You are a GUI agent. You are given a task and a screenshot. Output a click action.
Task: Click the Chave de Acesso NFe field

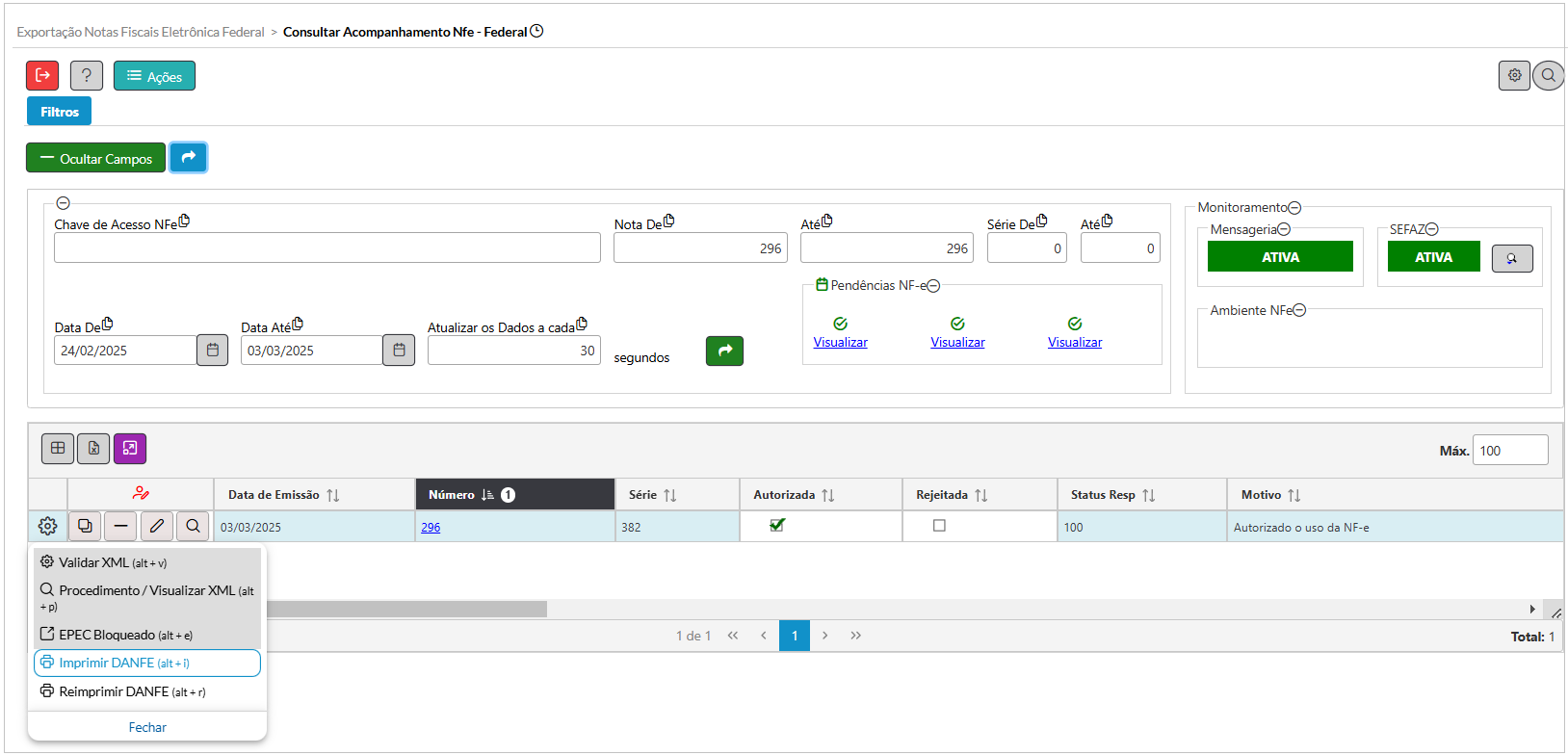[327, 247]
